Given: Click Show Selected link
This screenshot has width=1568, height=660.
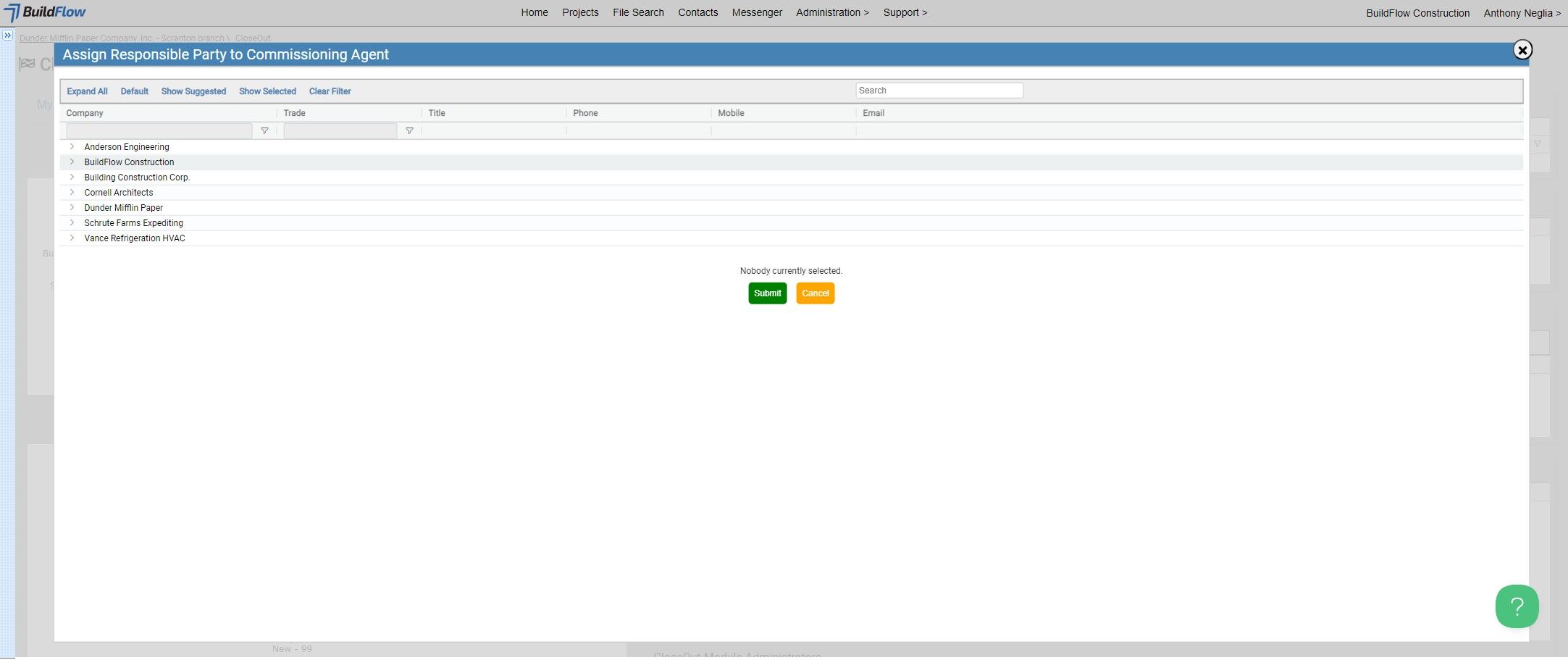Looking at the screenshot, I should [267, 91].
